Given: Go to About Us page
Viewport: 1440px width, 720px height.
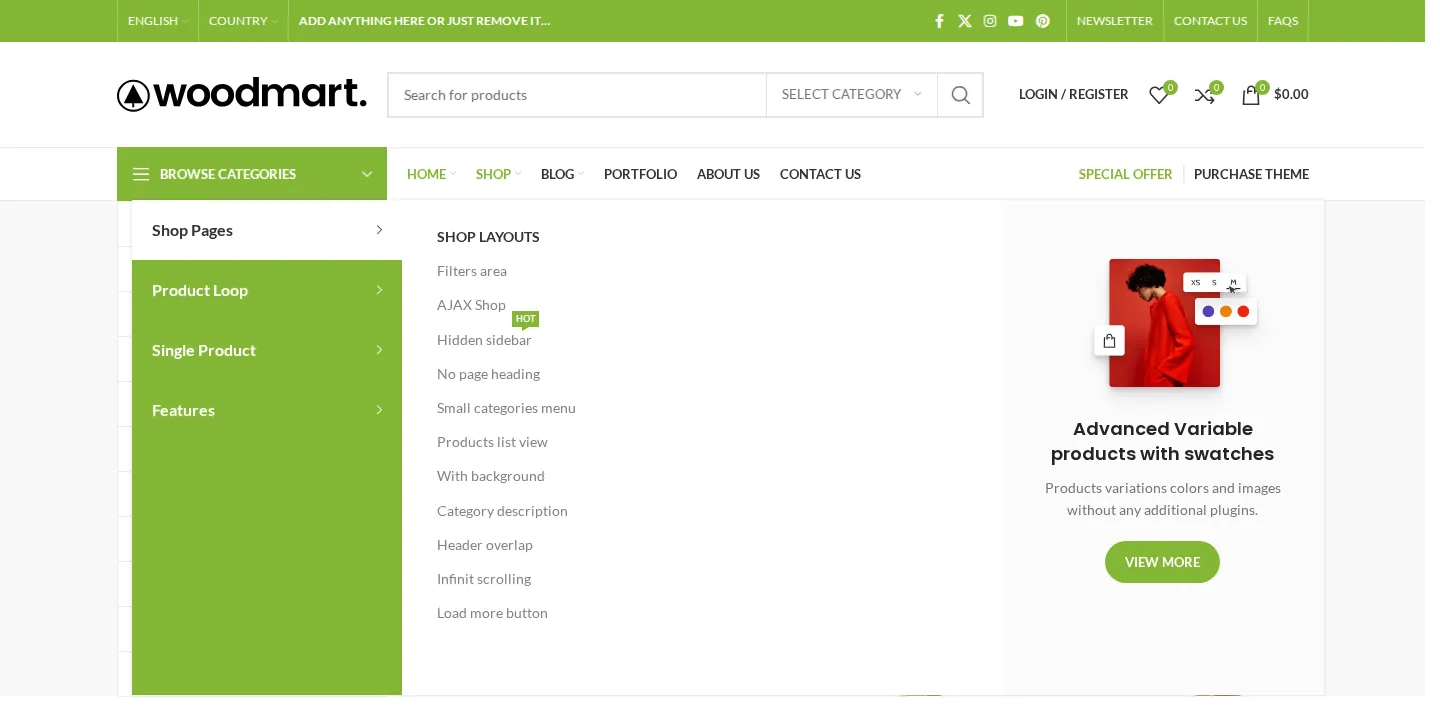Looking at the screenshot, I should (728, 174).
